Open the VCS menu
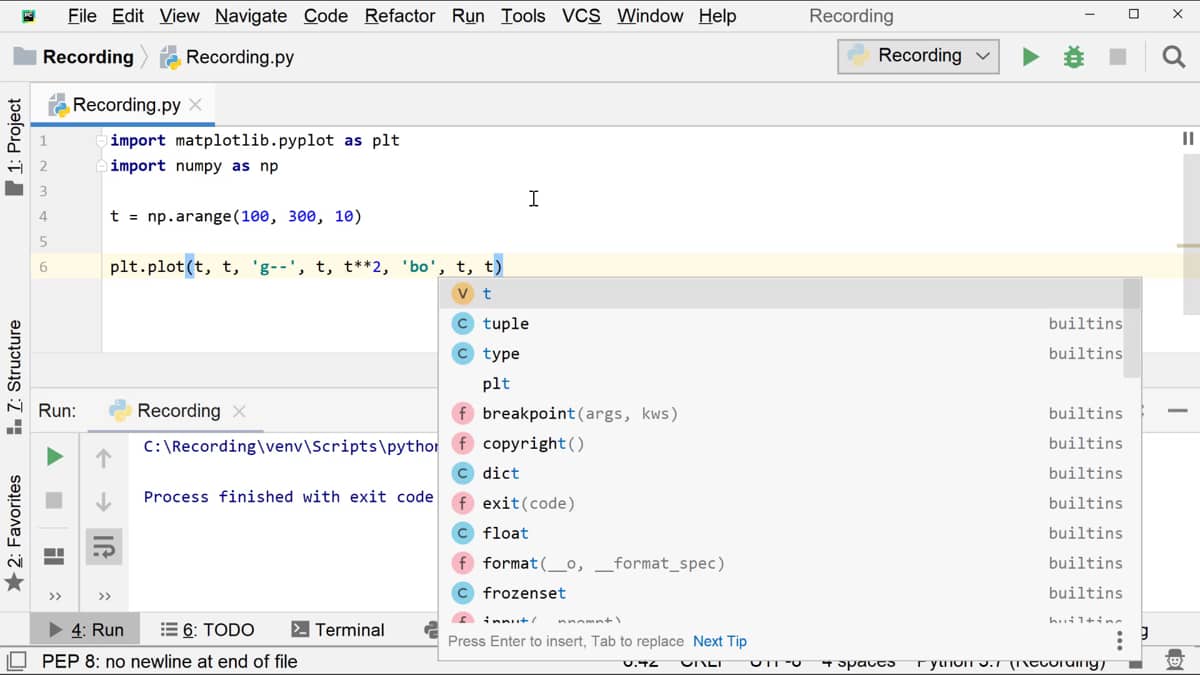1200x675 pixels. pyautogui.click(x=581, y=16)
